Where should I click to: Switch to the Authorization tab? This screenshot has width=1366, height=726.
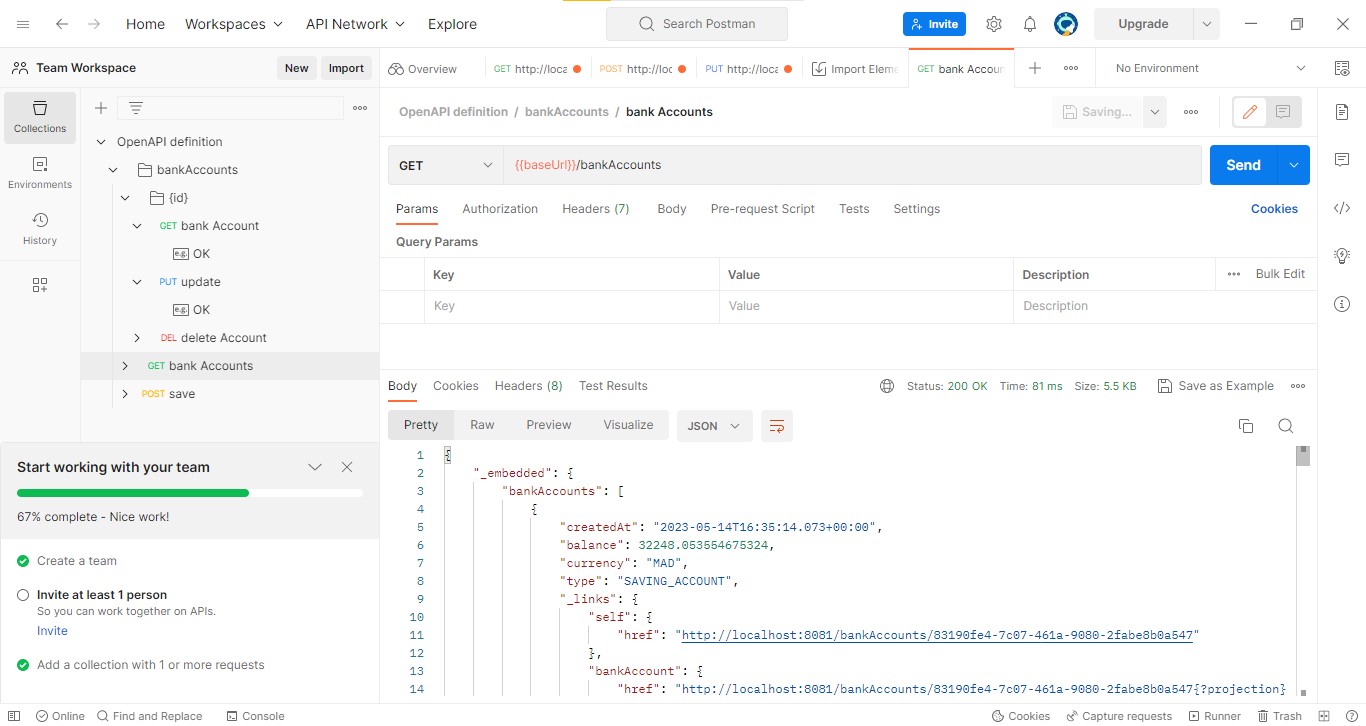[500, 208]
